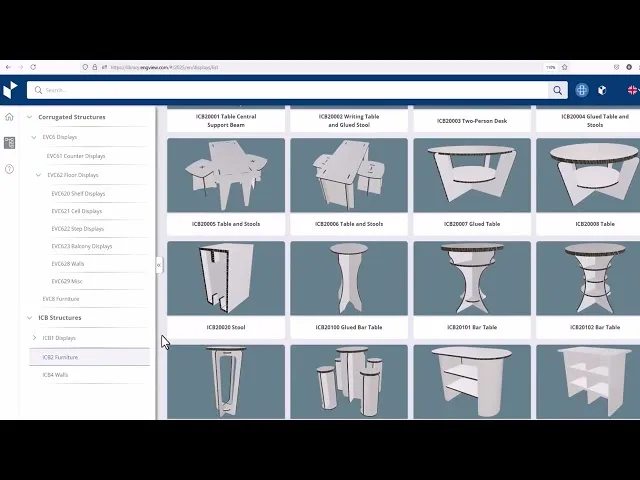Collapse the EVC62 Floor Displays node
The height and width of the screenshot is (480, 640).
[38, 175]
